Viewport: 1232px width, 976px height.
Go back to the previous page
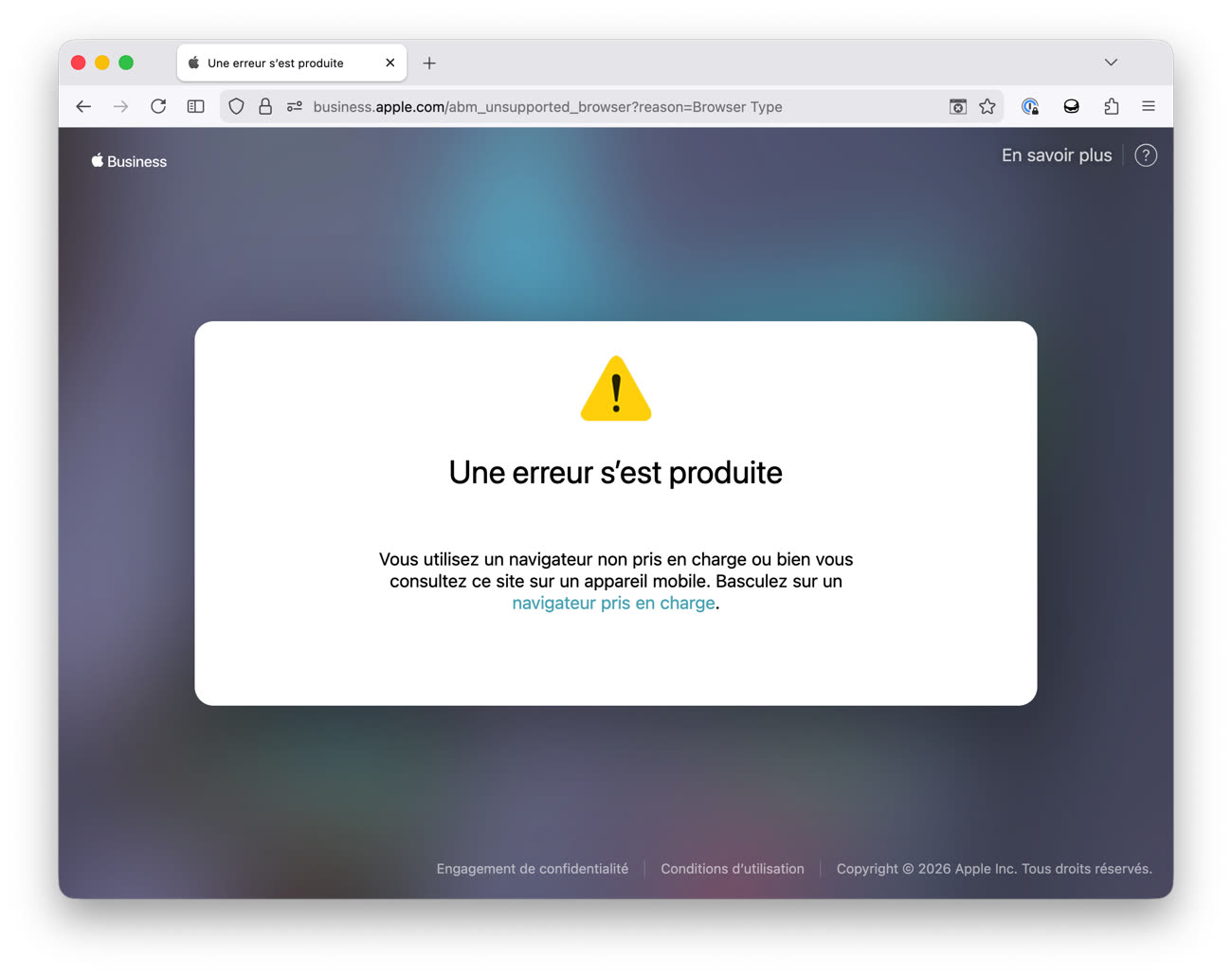pos(83,107)
